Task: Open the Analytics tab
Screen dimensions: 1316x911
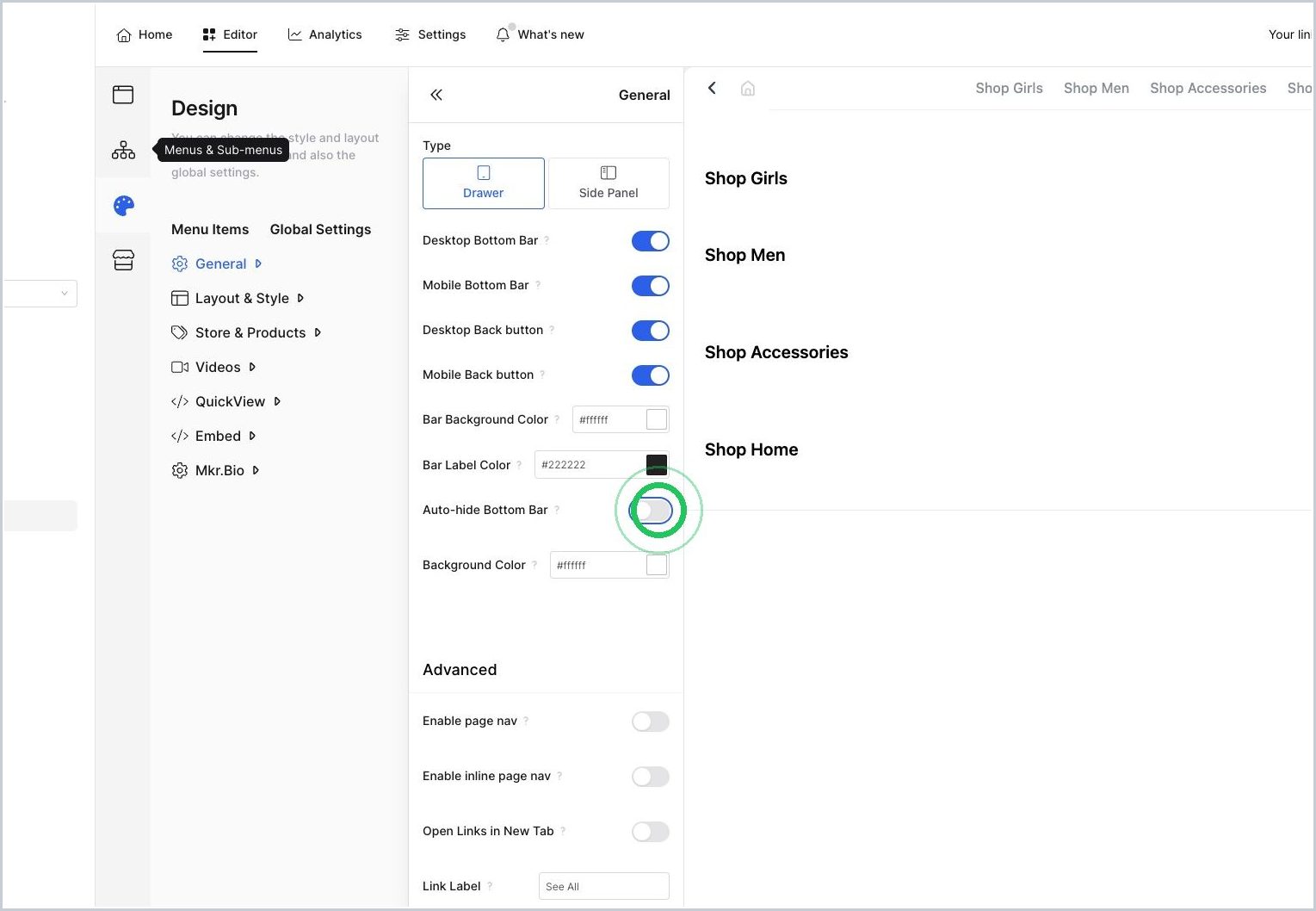Action: click(x=324, y=34)
